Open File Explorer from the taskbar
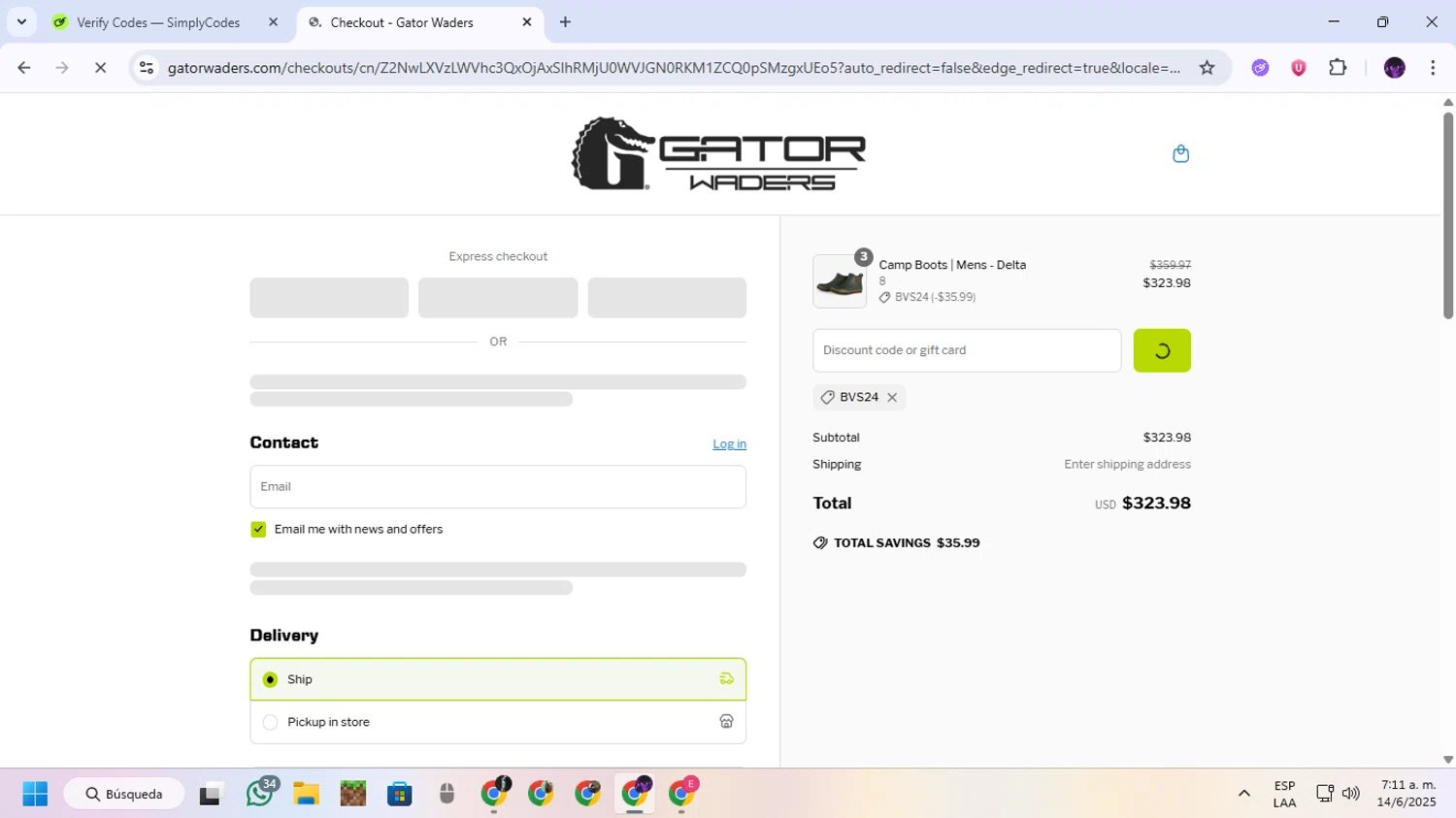Screen dimensions: 1456x818 (306, 794)
